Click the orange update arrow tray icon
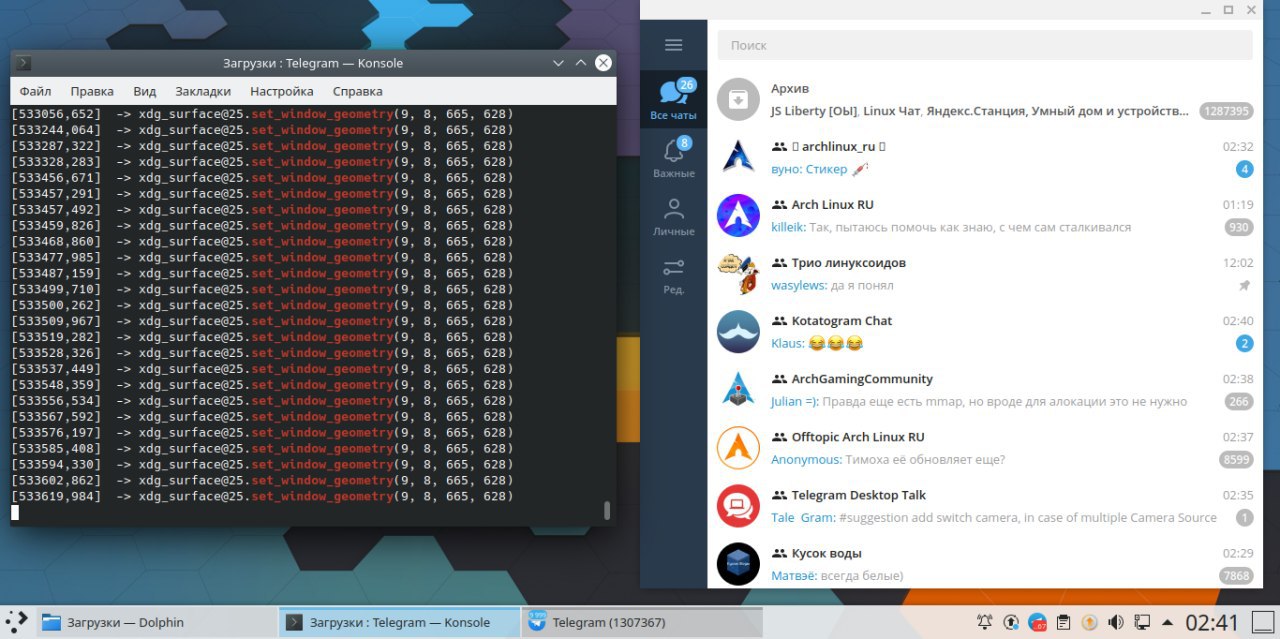 [1090, 622]
